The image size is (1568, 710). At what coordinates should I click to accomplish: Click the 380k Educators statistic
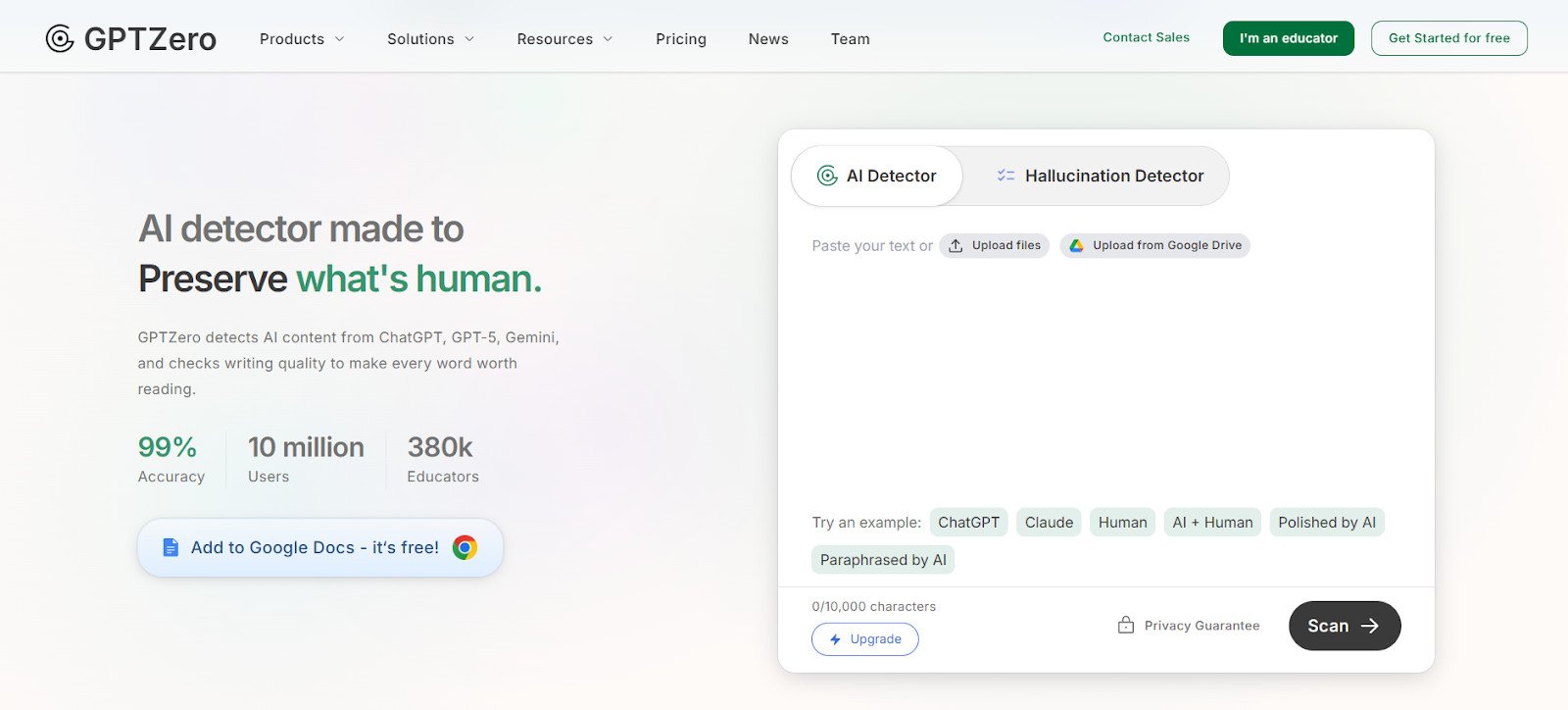(443, 460)
